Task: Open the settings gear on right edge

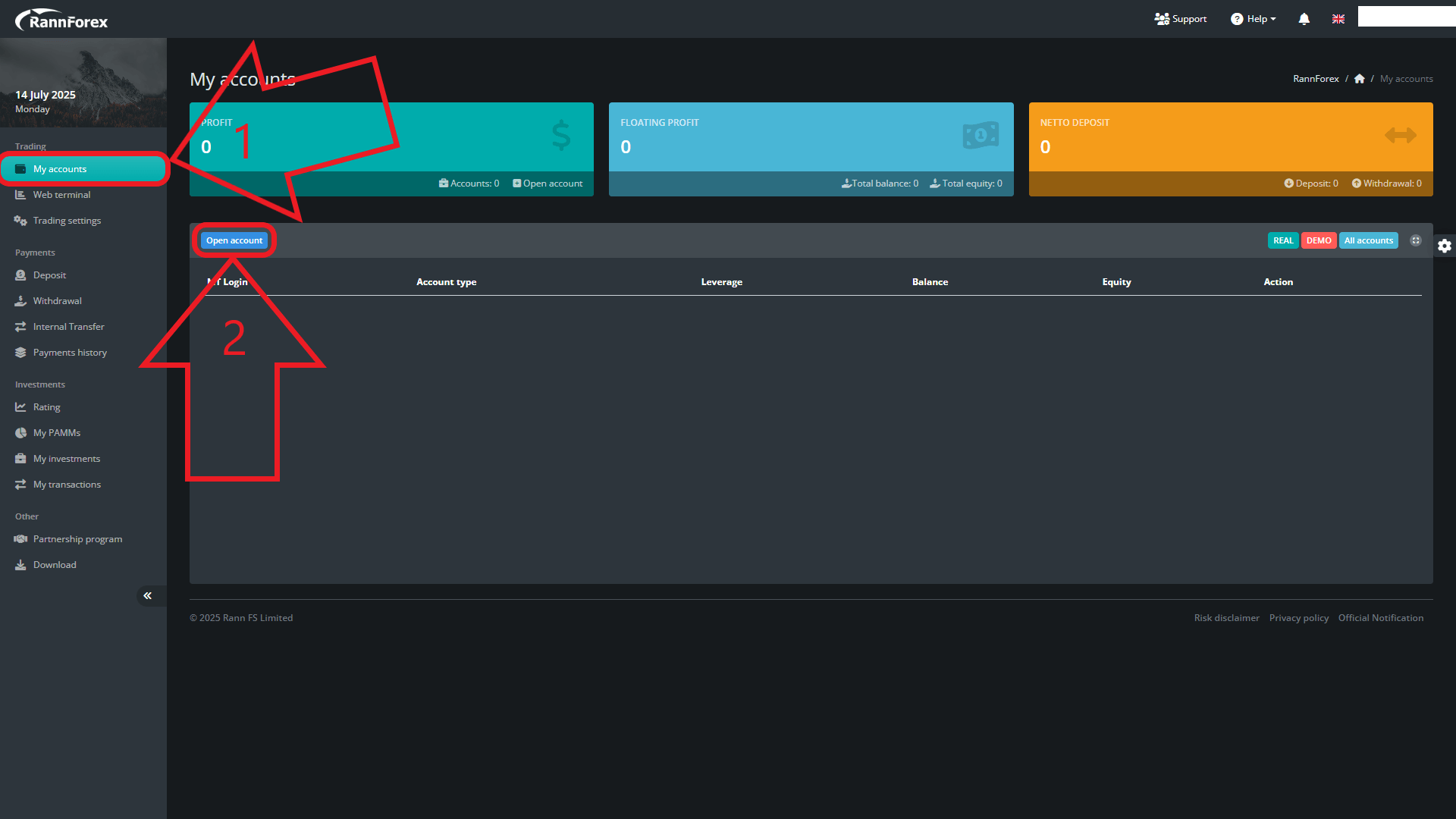Action: point(1445,246)
